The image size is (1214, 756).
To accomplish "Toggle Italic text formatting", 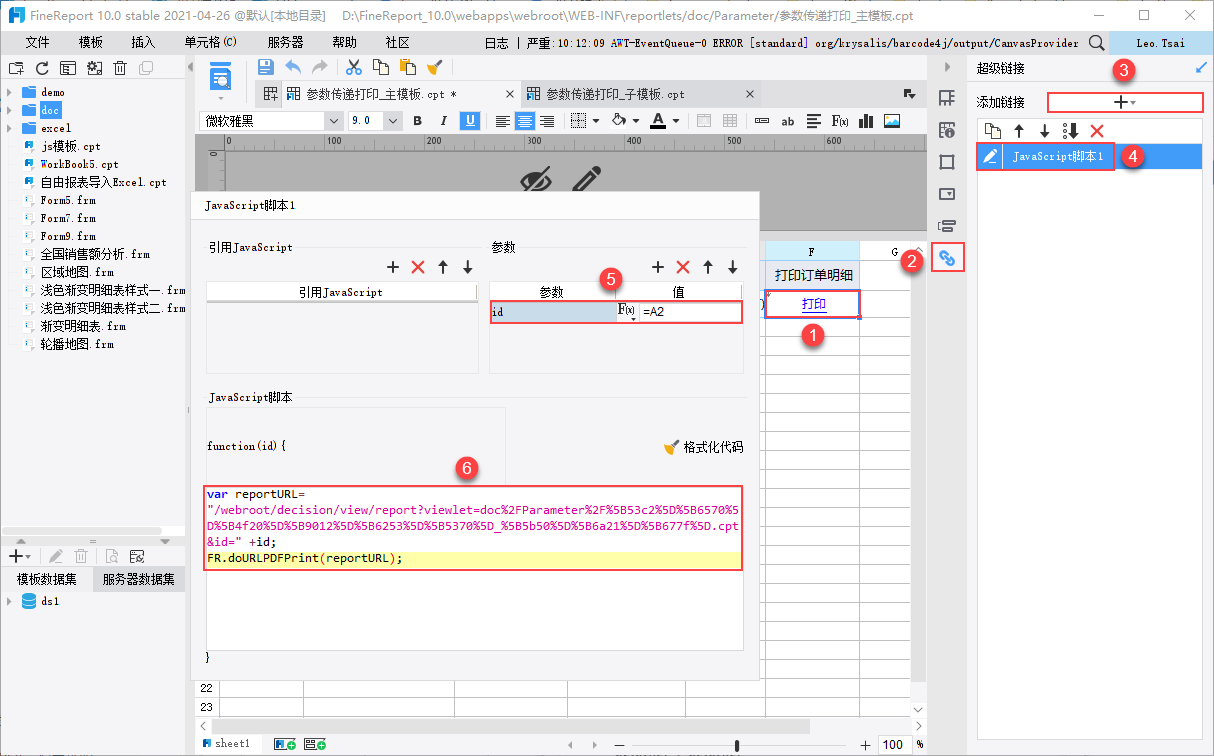I will 443,121.
